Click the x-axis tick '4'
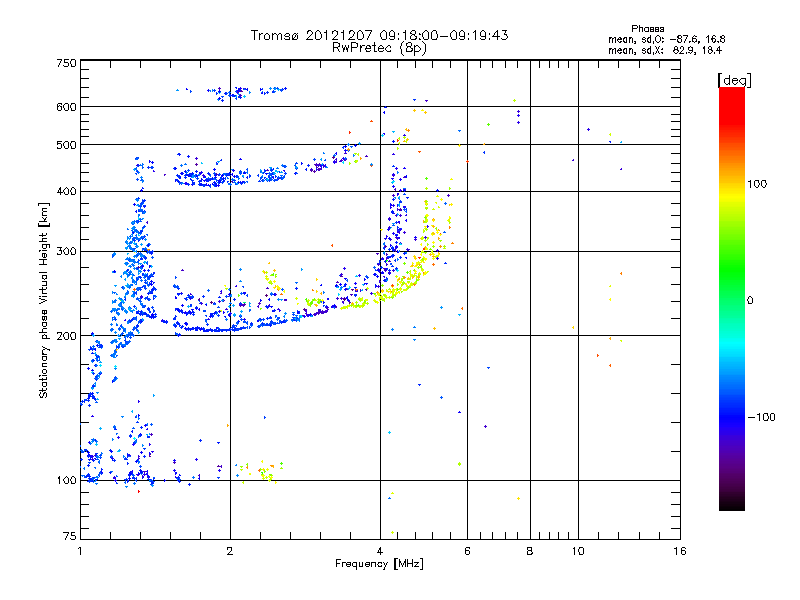The width and height of the screenshot is (800, 600). click(x=380, y=551)
